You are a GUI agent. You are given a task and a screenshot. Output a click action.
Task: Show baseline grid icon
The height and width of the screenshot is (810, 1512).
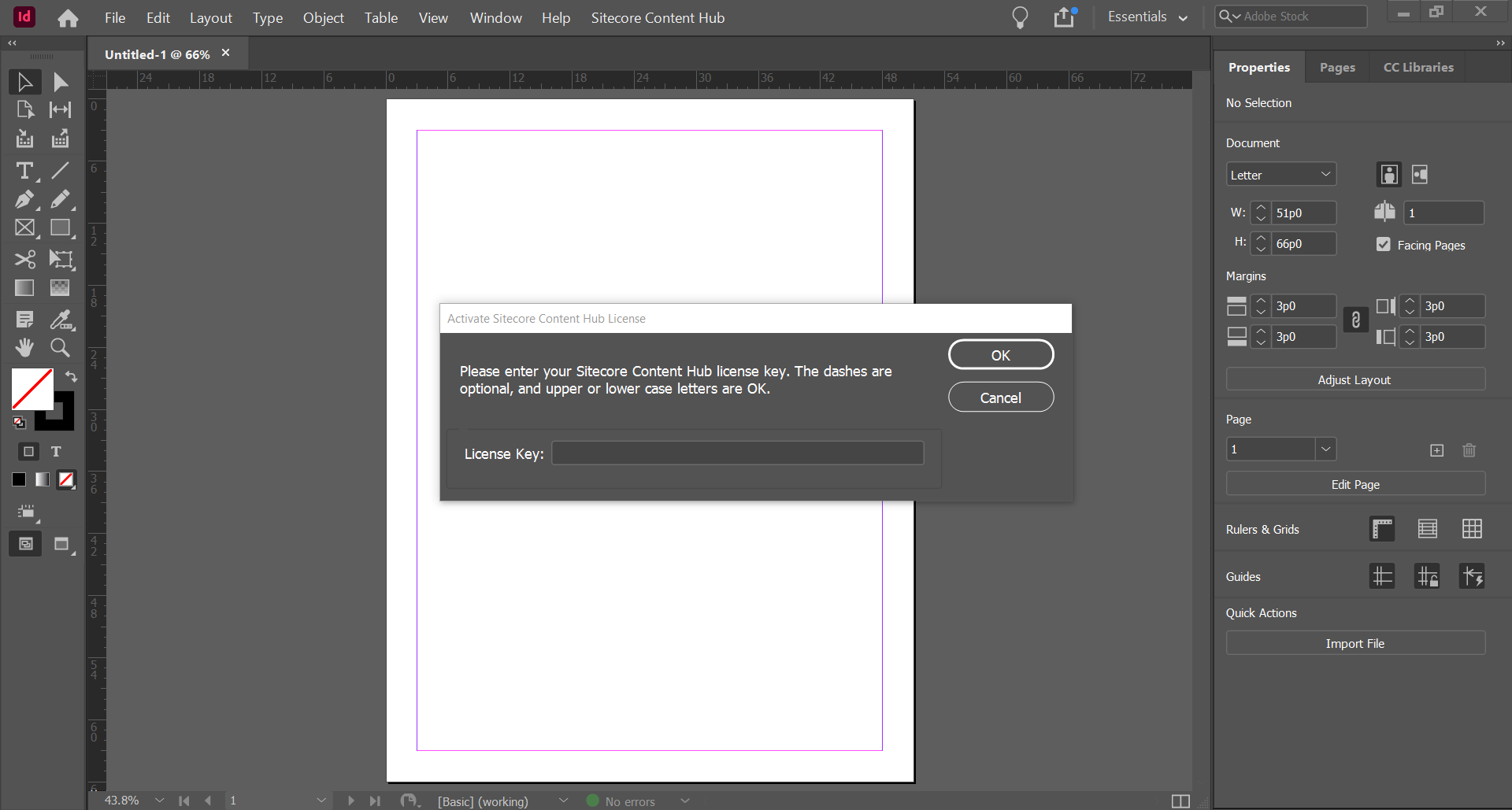click(x=1427, y=529)
